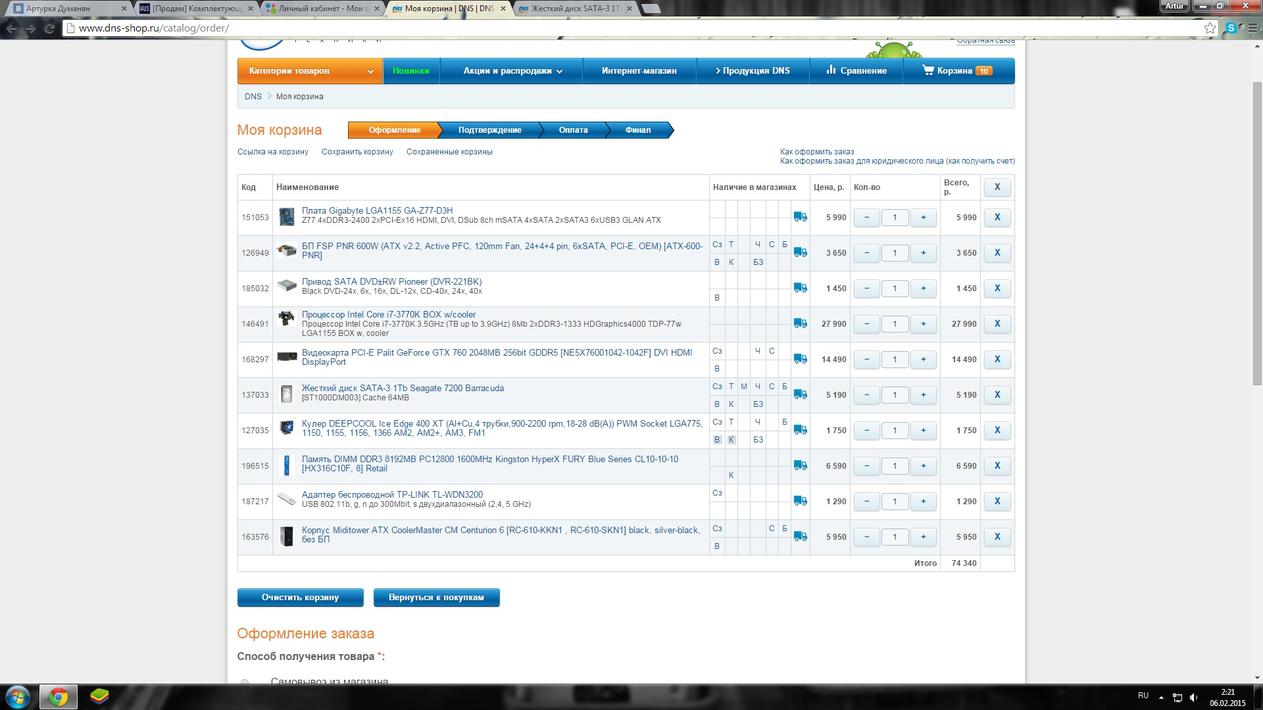
Task: Decrease quantity of БП FSP PNR 600W
Action: tap(866, 252)
